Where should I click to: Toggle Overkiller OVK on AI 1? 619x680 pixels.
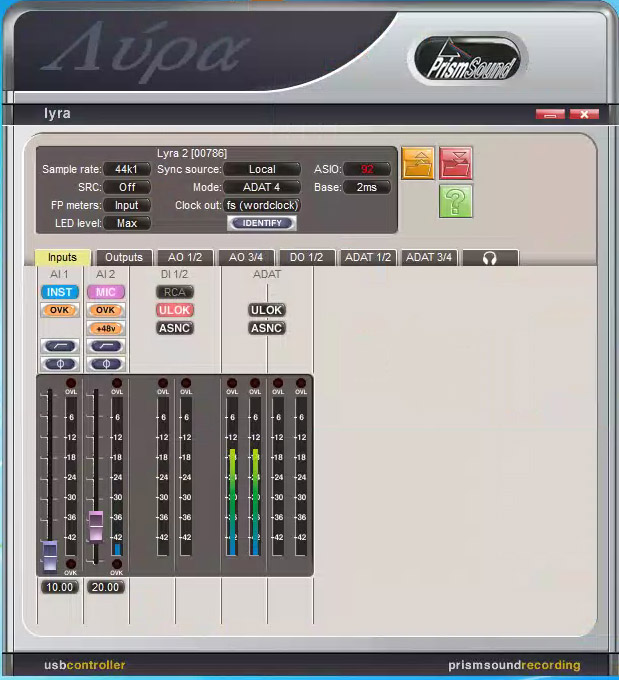pyautogui.click(x=60, y=310)
